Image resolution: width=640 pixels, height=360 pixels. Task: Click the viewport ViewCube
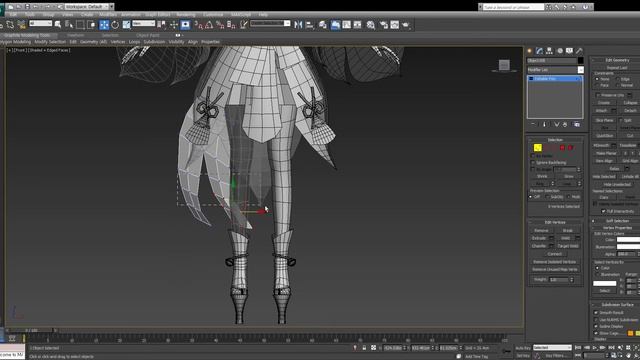(x=504, y=65)
